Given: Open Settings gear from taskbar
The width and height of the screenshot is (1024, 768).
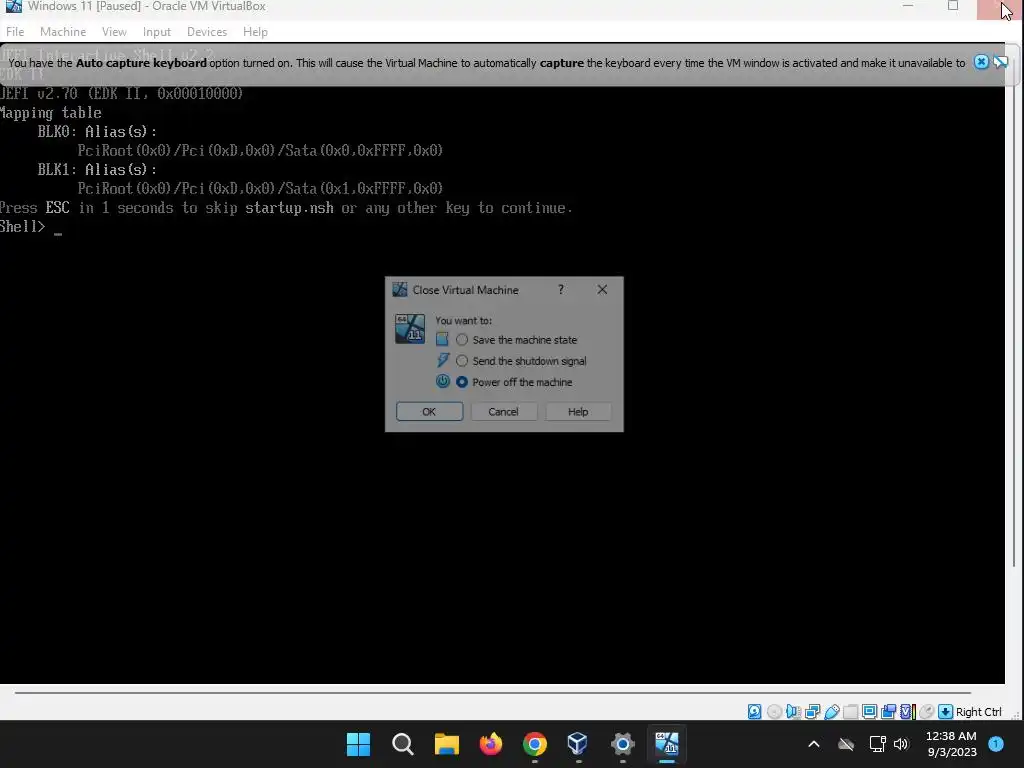Looking at the screenshot, I should tap(622, 744).
